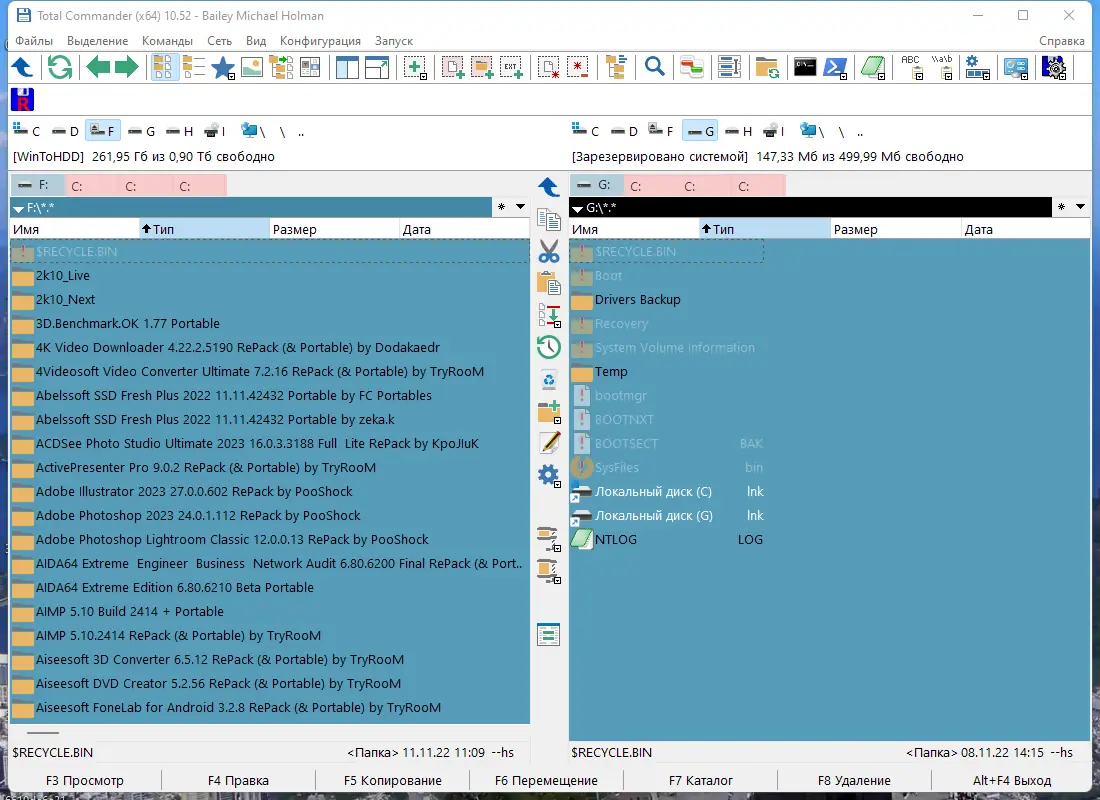Click the green history clock icon

coord(549,347)
